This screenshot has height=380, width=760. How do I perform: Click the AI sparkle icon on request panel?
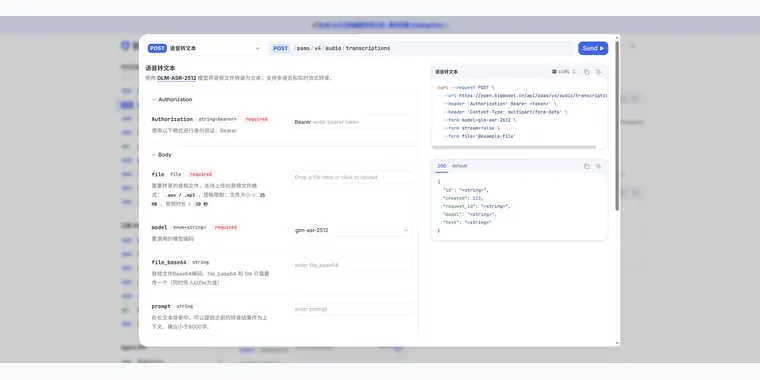click(x=599, y=72)
